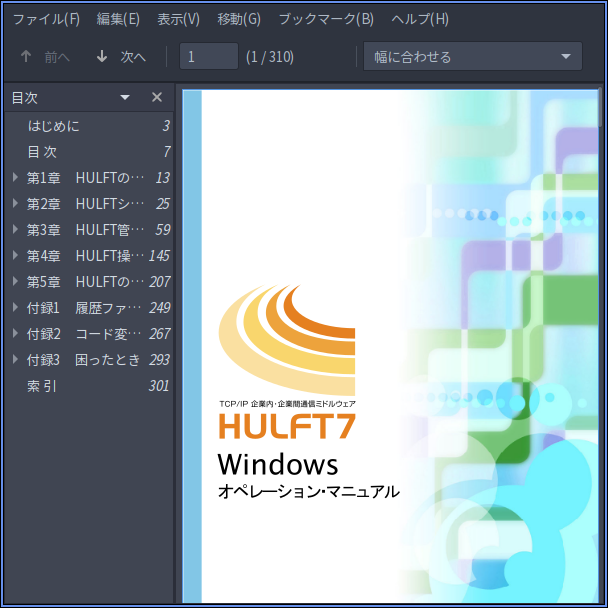Close the 目次 side pane
This screenshot has height=608, width=608.
pyautogui.click(x=157, y=97)
